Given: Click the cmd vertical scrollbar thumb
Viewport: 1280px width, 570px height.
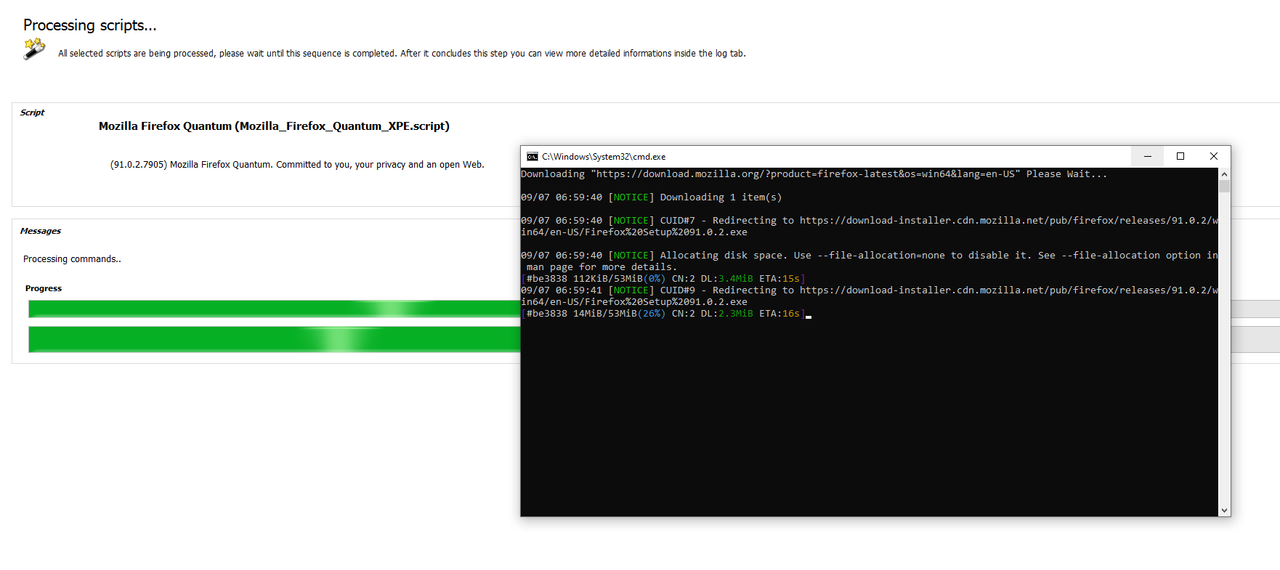Looking at the screenshot, I should (x=1224, y=186).
